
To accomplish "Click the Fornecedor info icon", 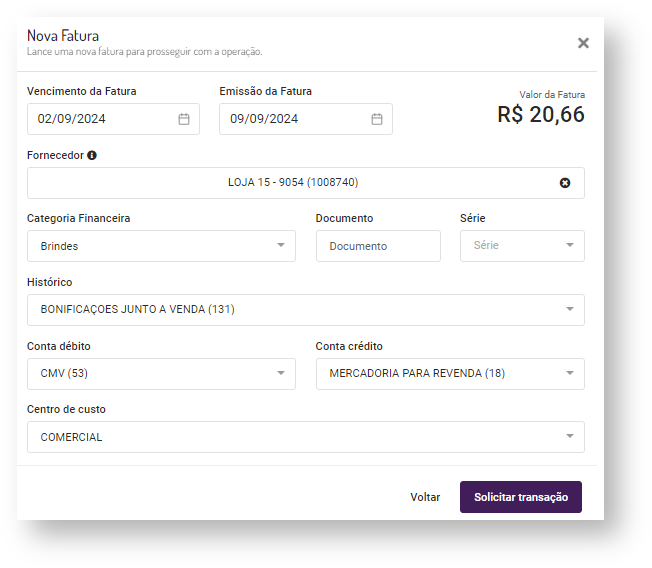I will (92, 156).
